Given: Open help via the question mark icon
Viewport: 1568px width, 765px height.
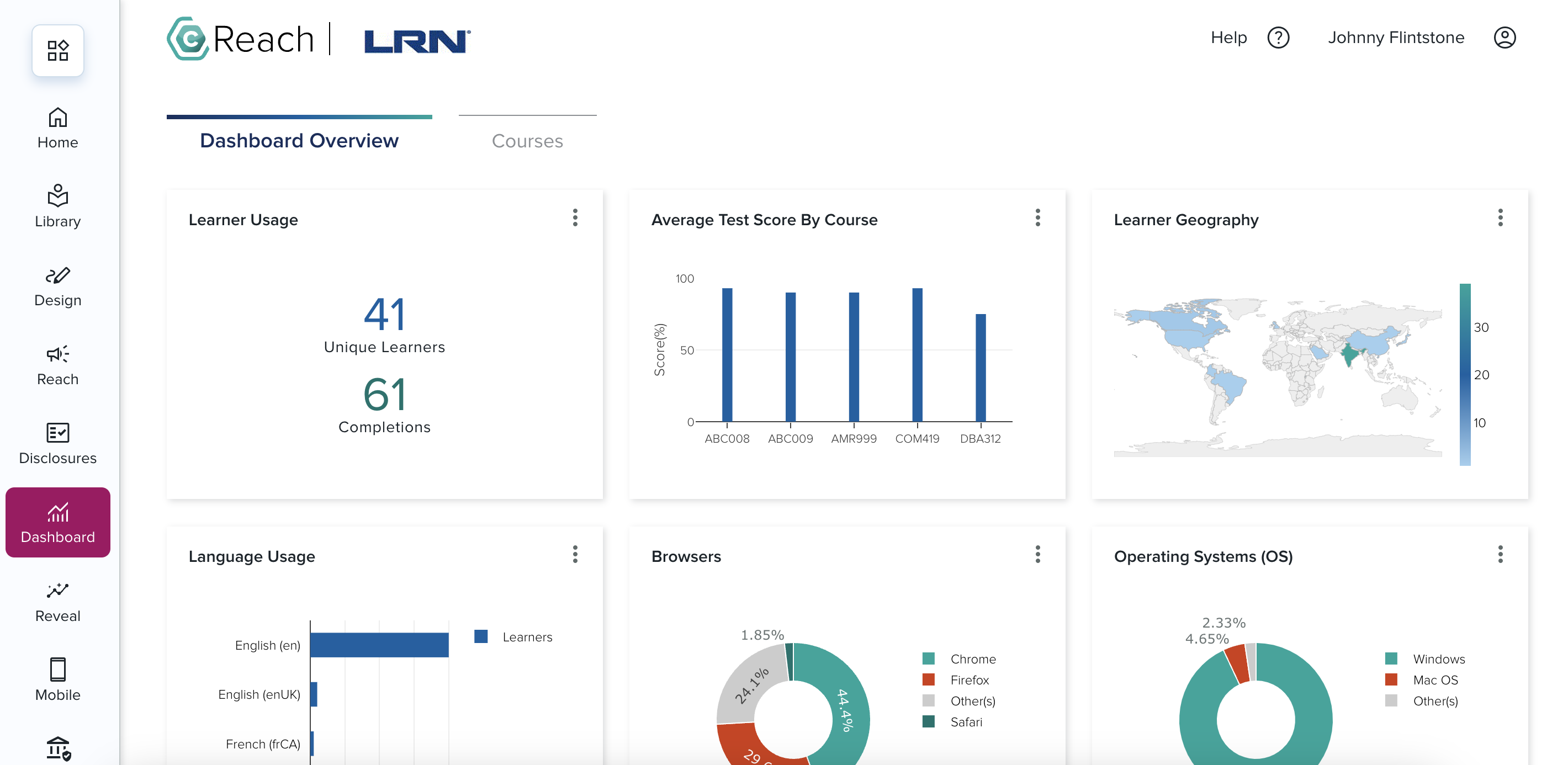Looking at the screenshot, I should point(1279,38).
